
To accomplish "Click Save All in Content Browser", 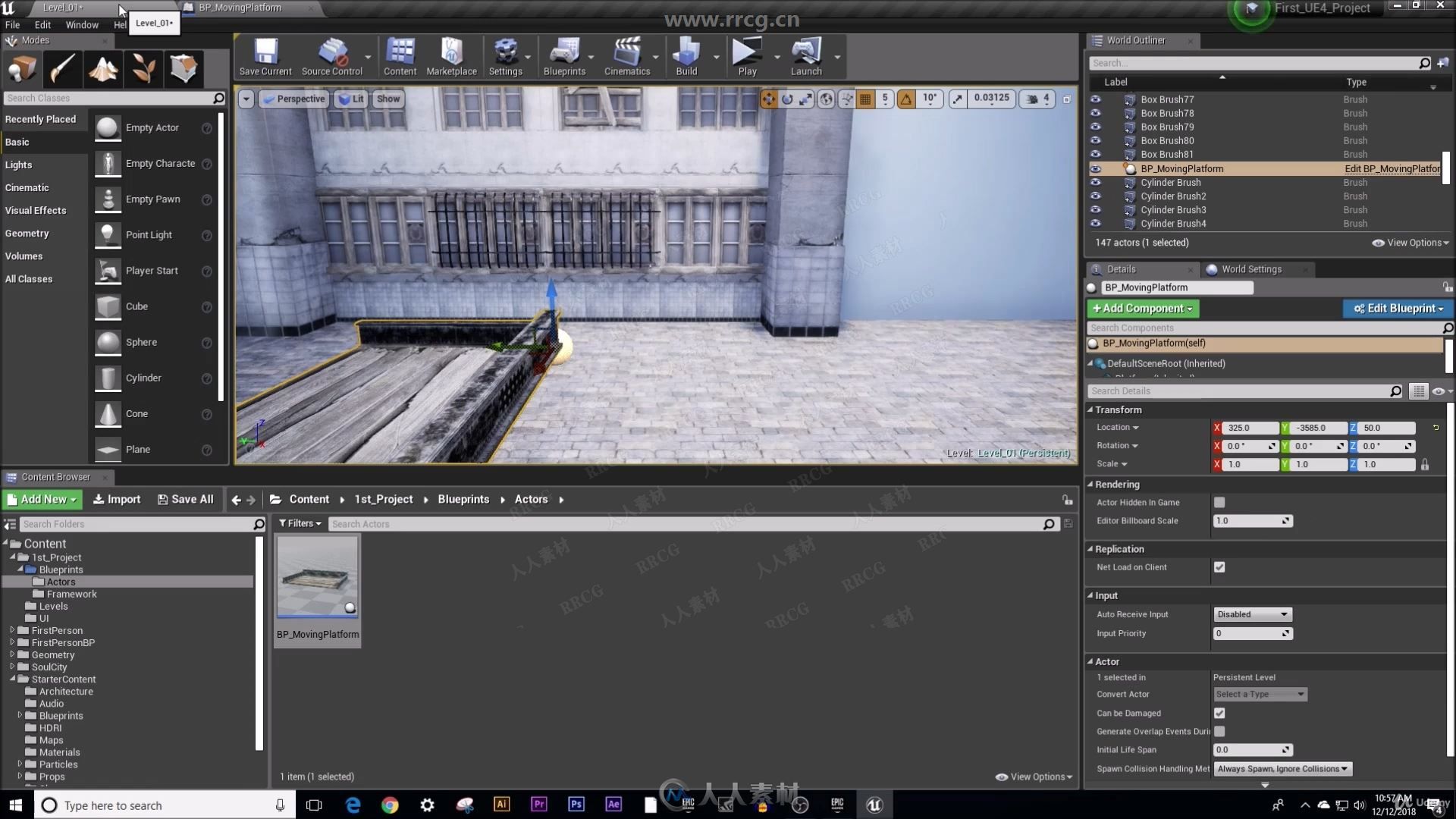I will [186, 498].
